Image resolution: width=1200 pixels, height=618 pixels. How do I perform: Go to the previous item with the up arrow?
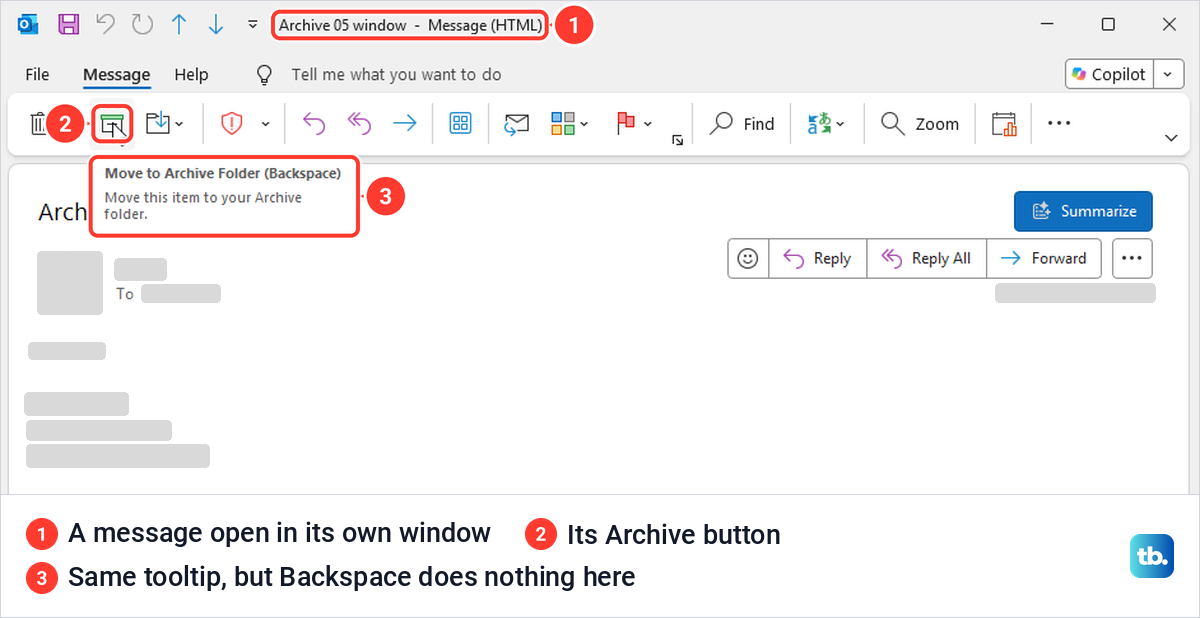tap(179, 25)
